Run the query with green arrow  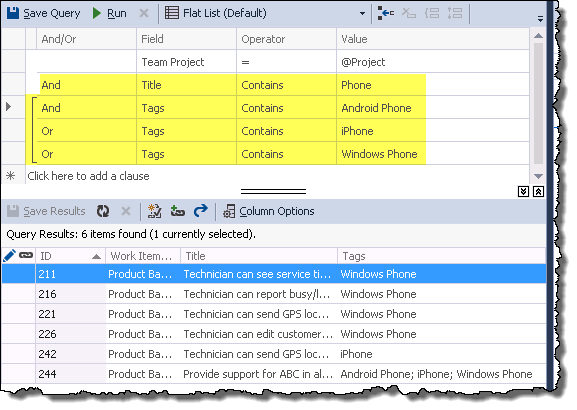tap(109, 13)
